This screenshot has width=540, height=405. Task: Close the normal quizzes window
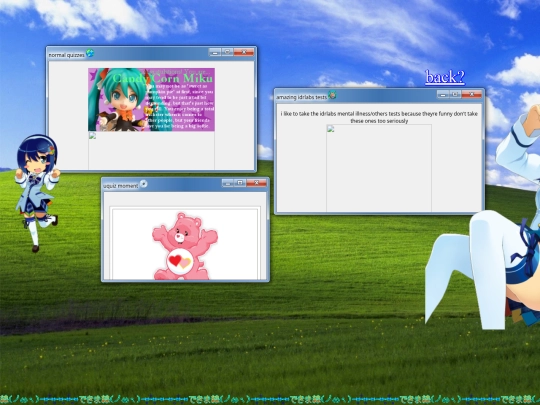click(x=244, y=52)
